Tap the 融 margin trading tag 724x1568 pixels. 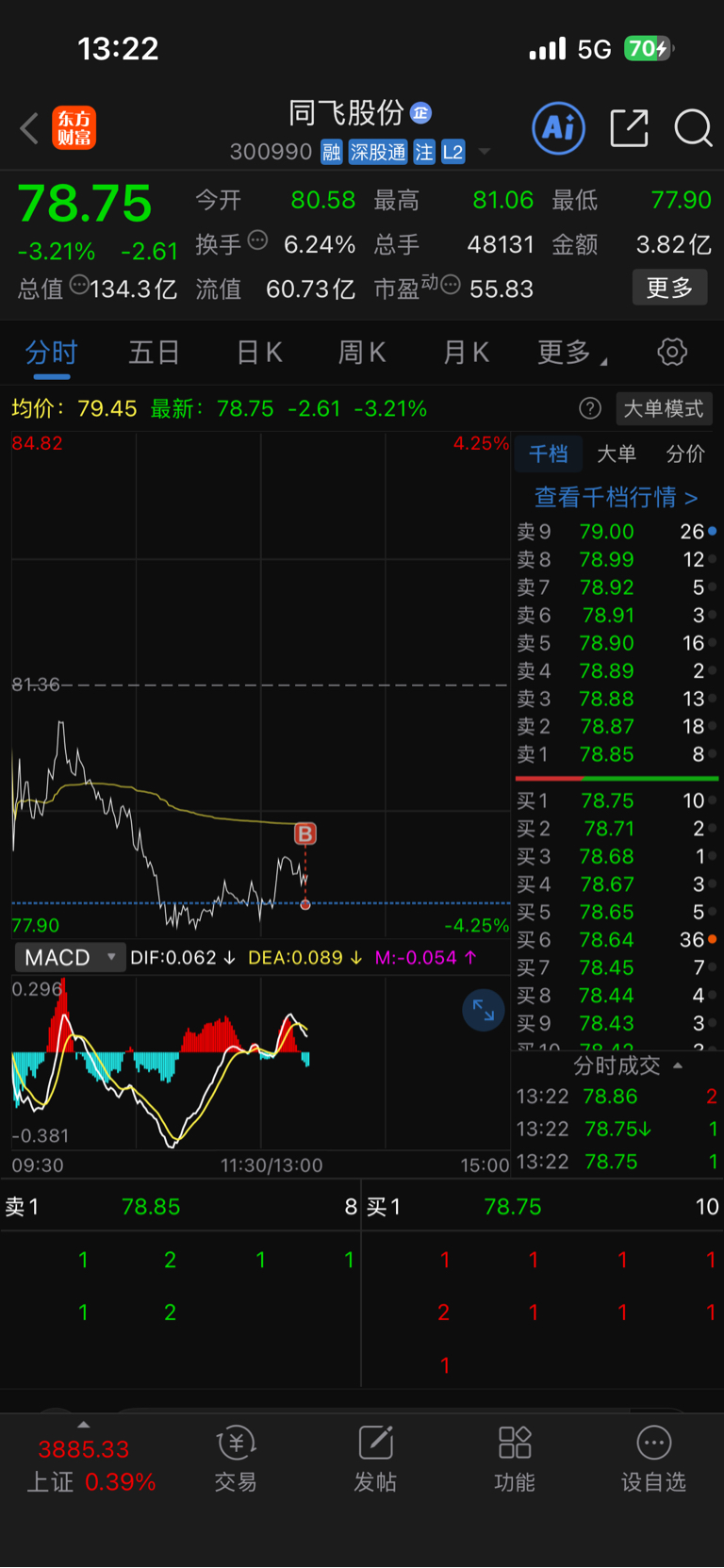coord(331,152)
